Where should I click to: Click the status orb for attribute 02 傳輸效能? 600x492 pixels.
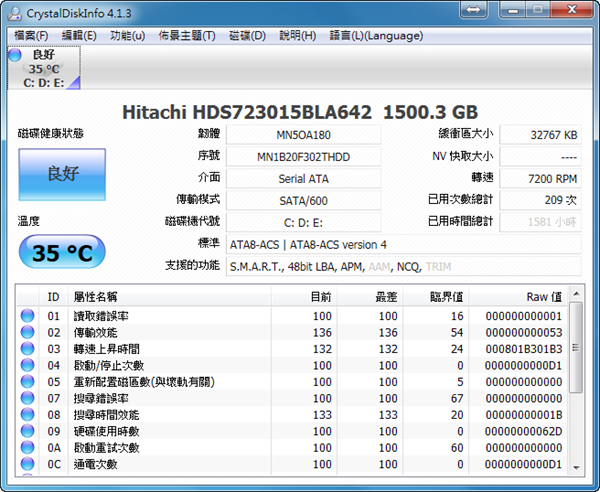point(27,332)
